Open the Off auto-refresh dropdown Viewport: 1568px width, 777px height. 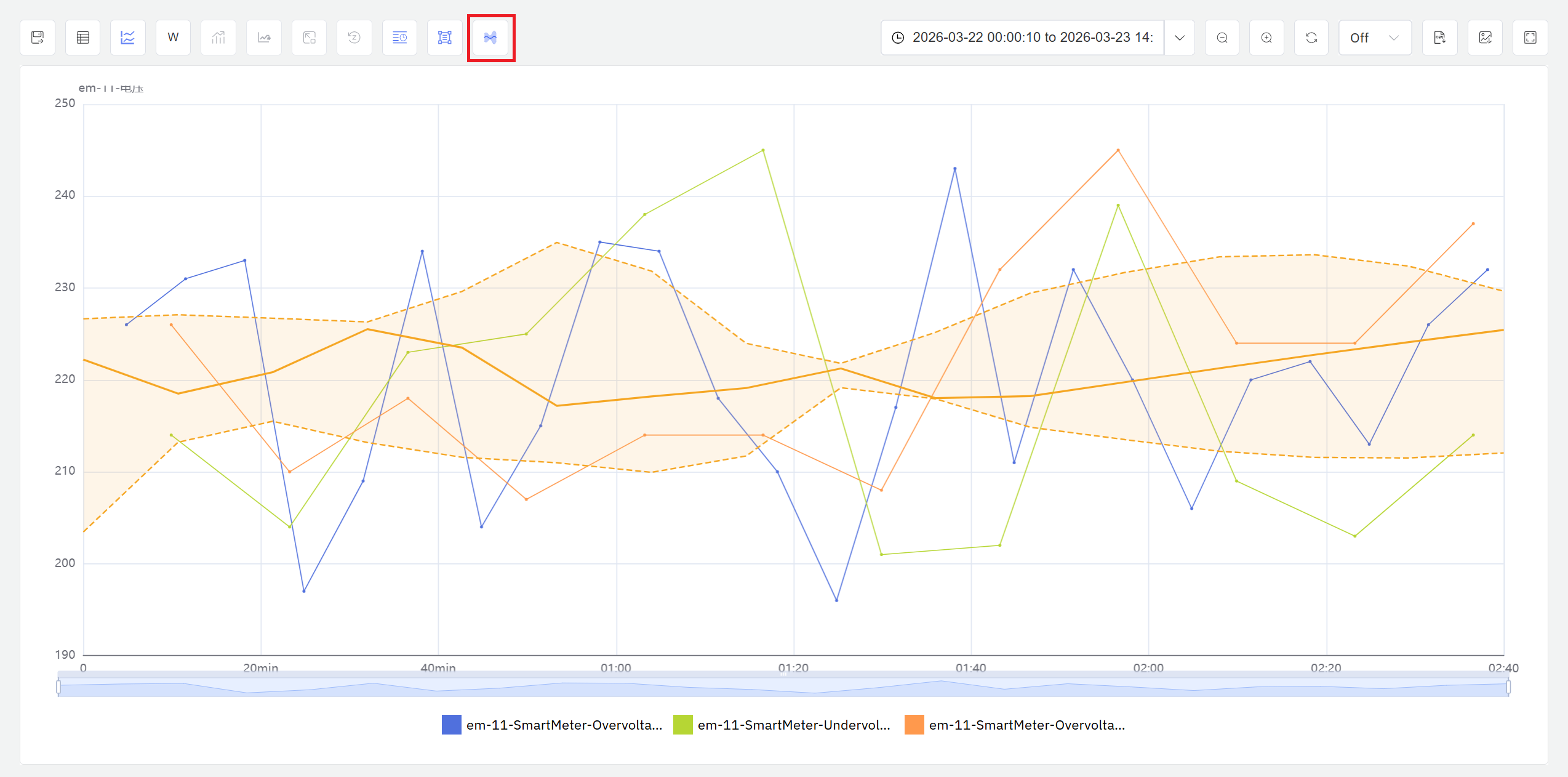(1375, 38)
